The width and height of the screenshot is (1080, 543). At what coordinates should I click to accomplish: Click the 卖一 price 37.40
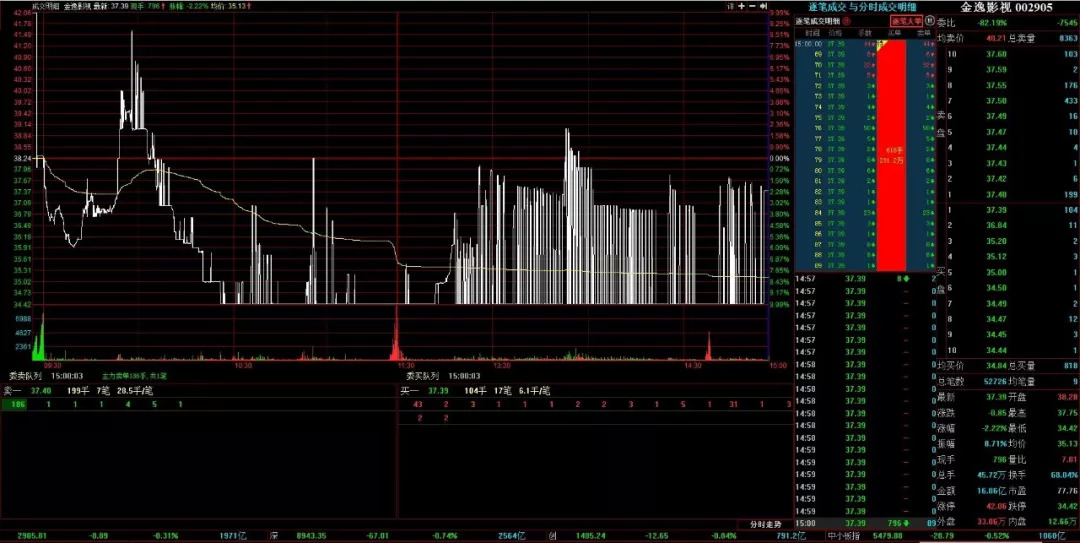coord(41,391)
